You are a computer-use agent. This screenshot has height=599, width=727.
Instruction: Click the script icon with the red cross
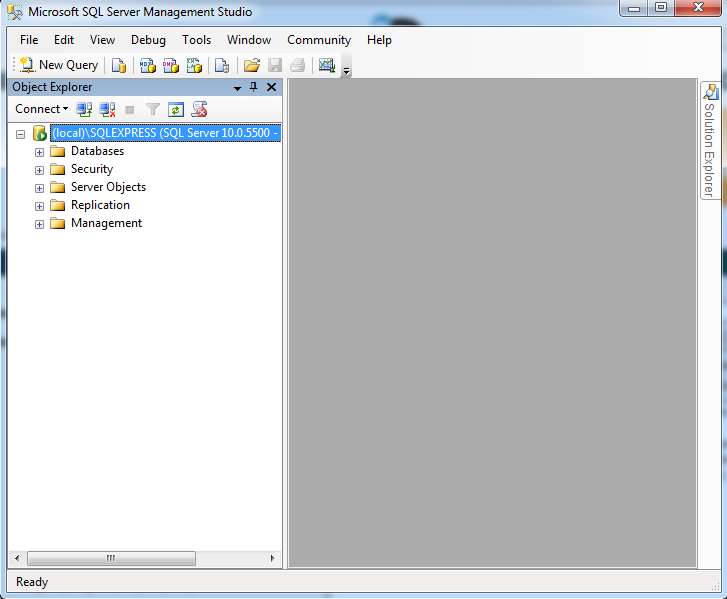199,109
